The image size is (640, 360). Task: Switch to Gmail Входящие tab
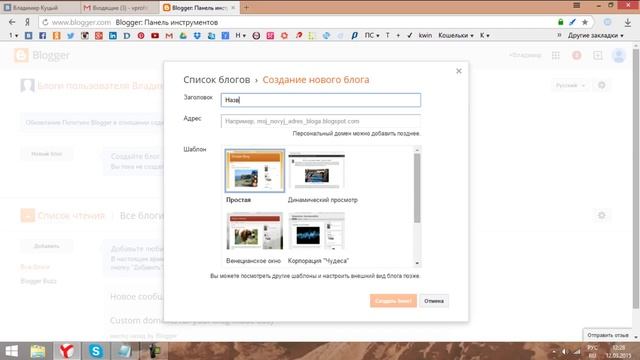(x=120, y=8)
